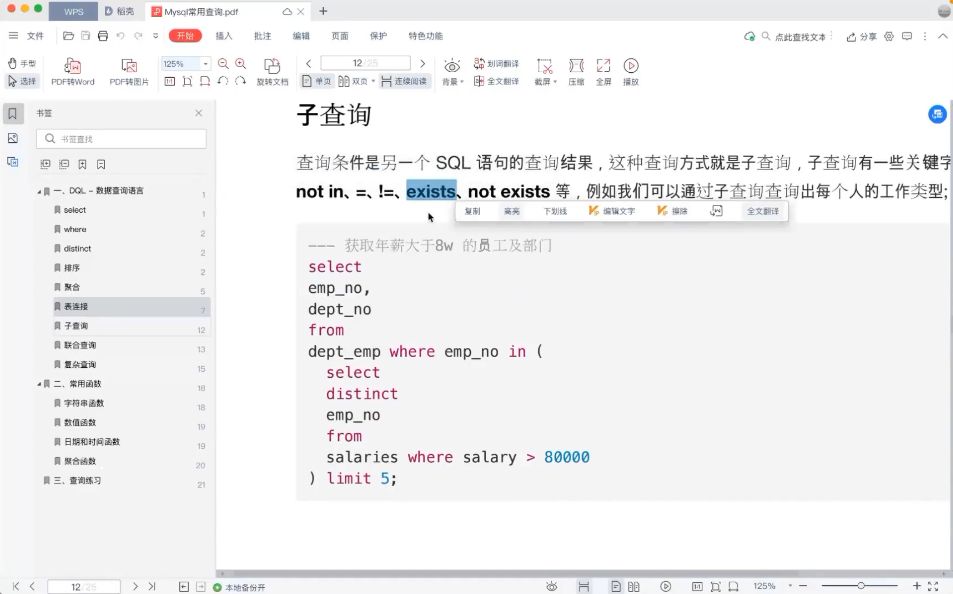Viewport: 953px width, 594px height.
Task: Open the PDF转Word converter
Action: [72, 70]
